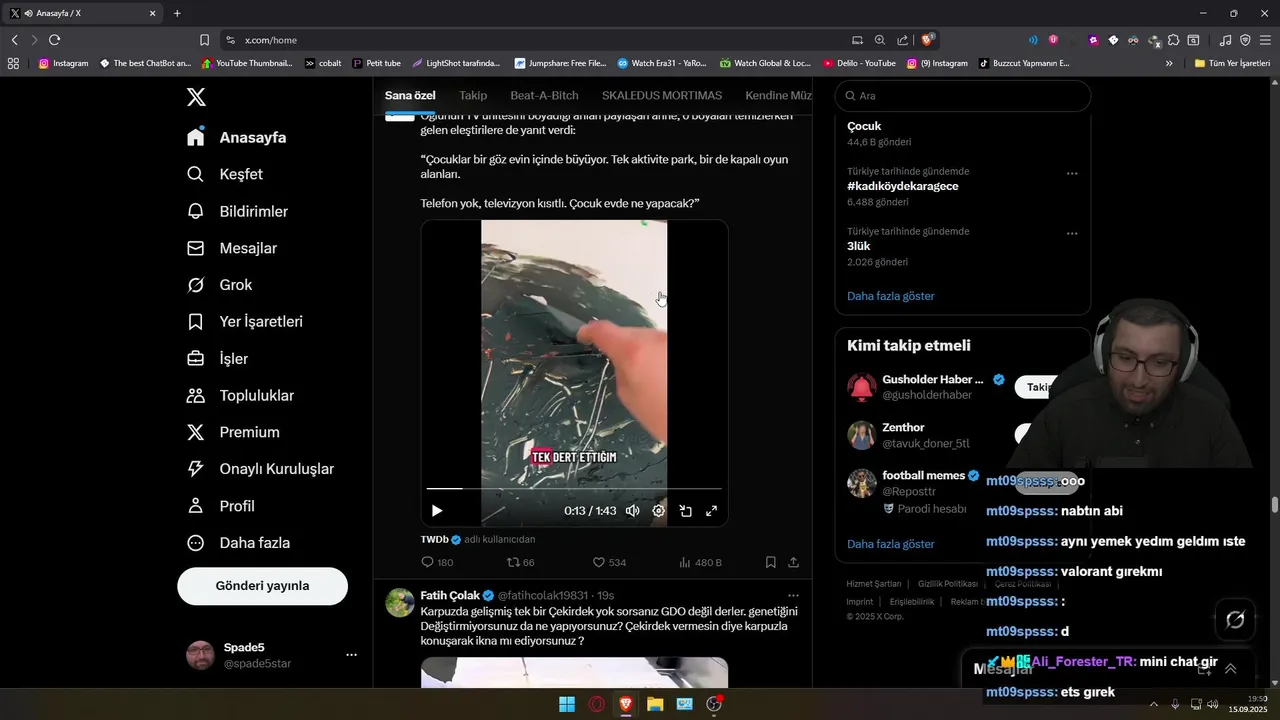This screenshot has height=720, width=1280.
Task: Open Bildirimler notifications
Action: [x=238, y=211]
